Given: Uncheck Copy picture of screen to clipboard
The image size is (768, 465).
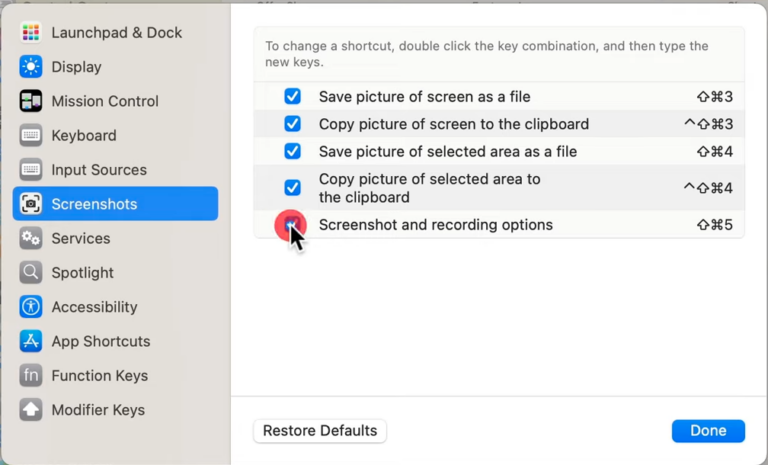Looking at the screenshot, I should pyautogui.click(x=292, y=123).
